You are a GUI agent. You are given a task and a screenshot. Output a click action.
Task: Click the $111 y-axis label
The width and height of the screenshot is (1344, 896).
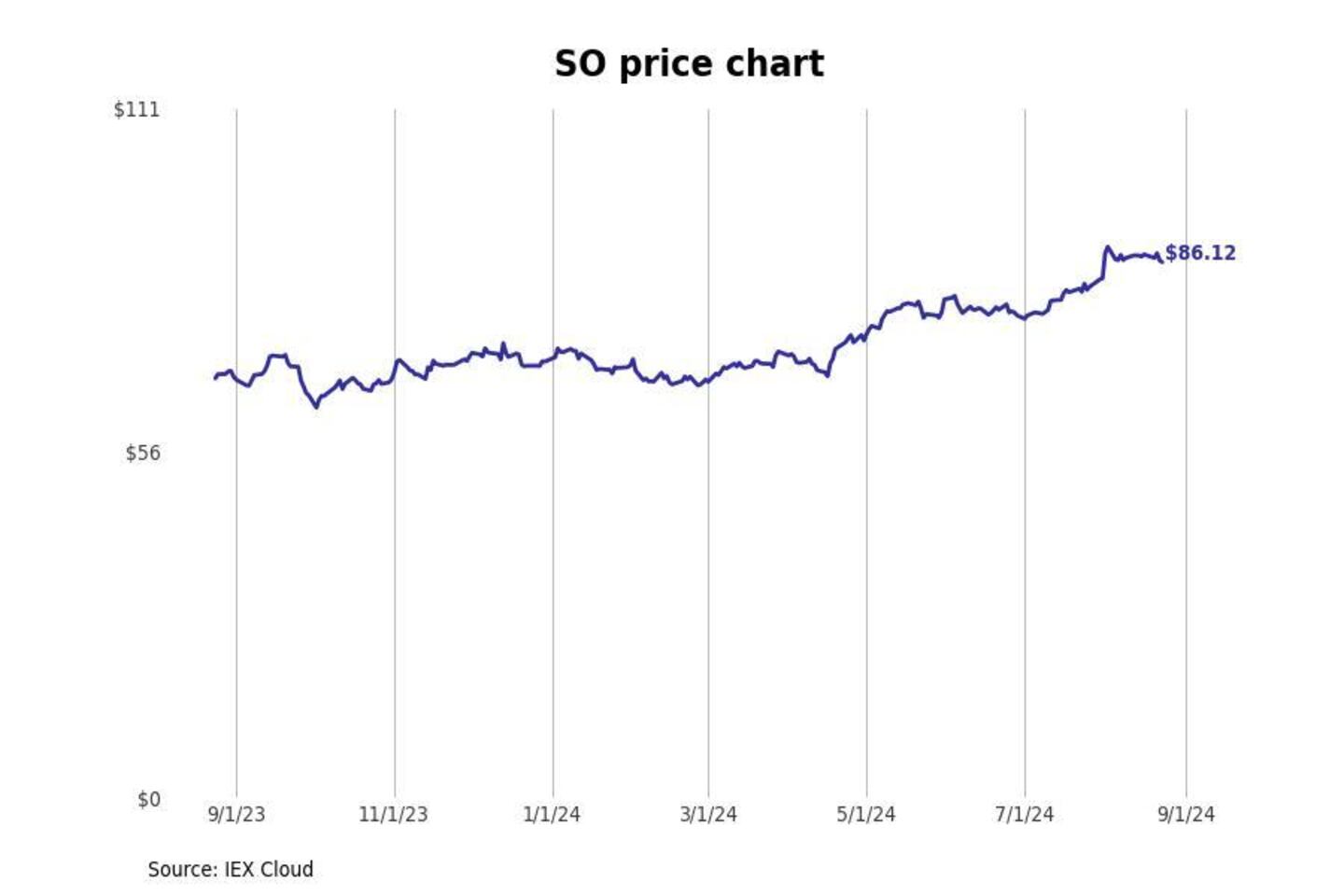click(x=136, y=109)
